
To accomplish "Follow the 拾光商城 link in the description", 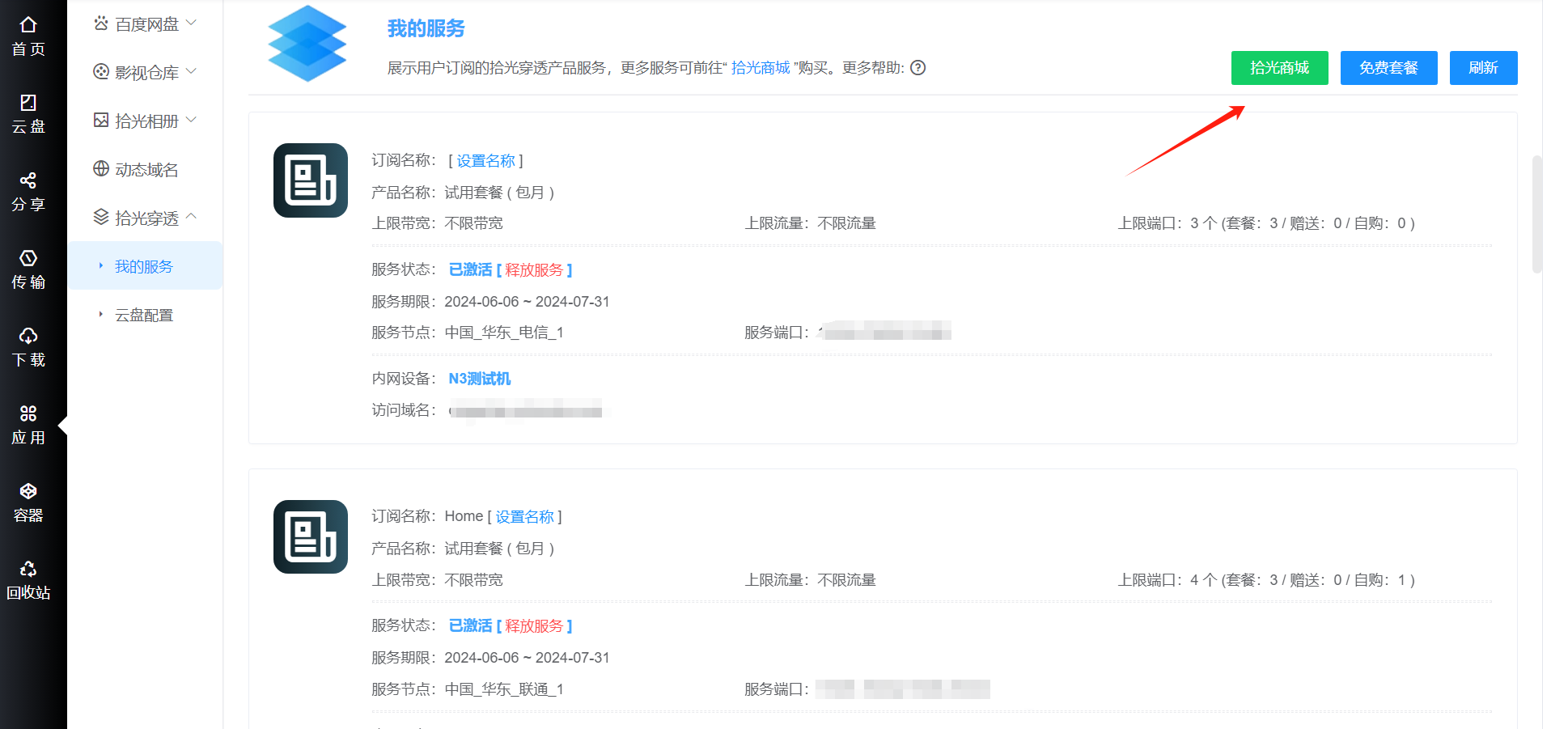I will point(761,68).
